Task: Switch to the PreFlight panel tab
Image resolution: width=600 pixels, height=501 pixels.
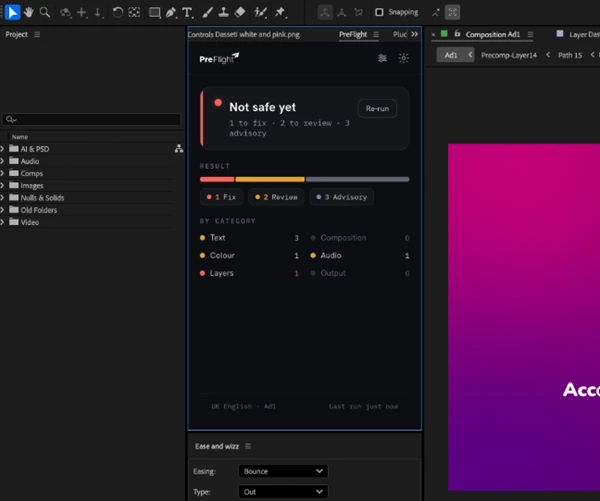Action: 353,34
